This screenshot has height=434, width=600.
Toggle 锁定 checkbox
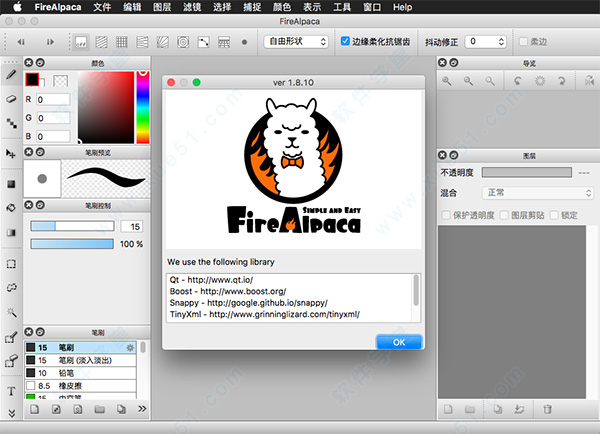[x=554, y=215]
